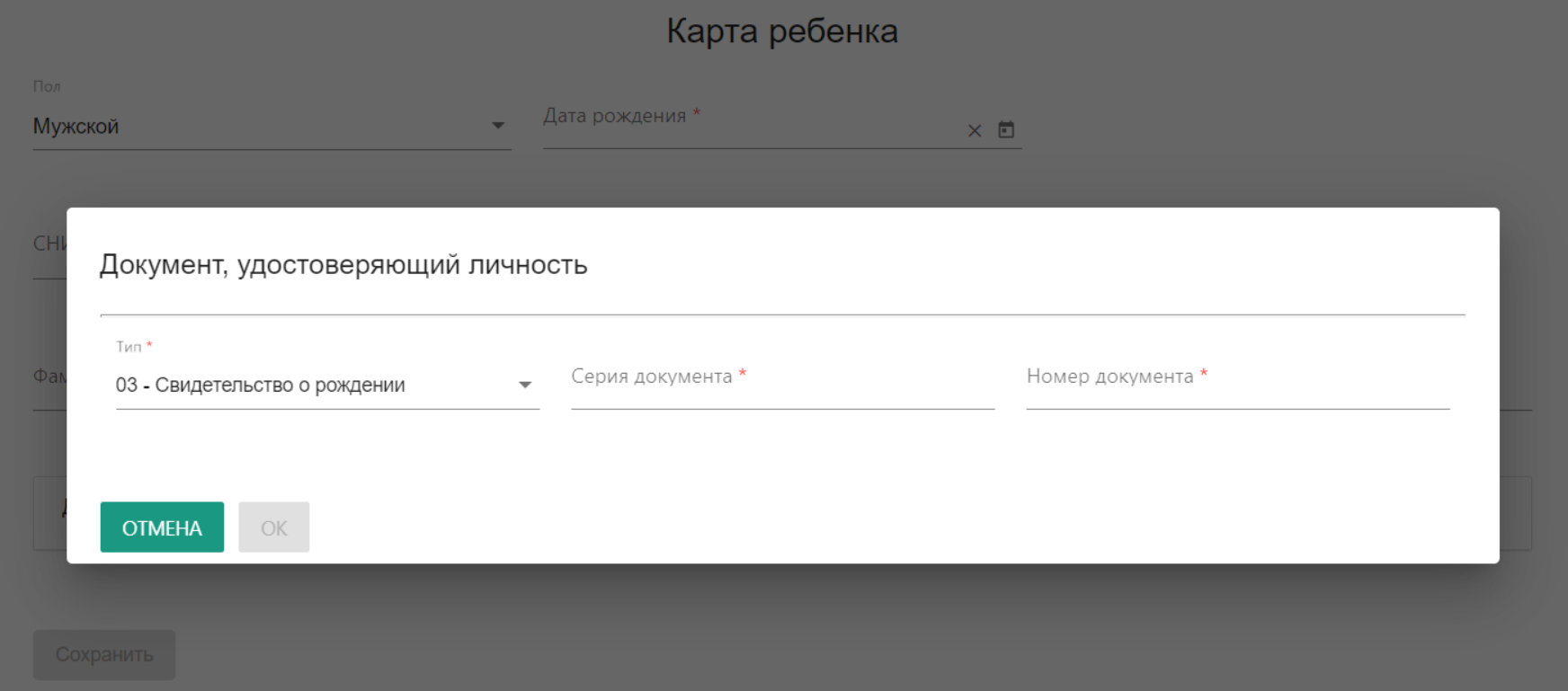Click the dialog title Документ, удостоверяющий личность
Image resolution: width=1568 pixels, height=691 pixels.
coord(343,265)
